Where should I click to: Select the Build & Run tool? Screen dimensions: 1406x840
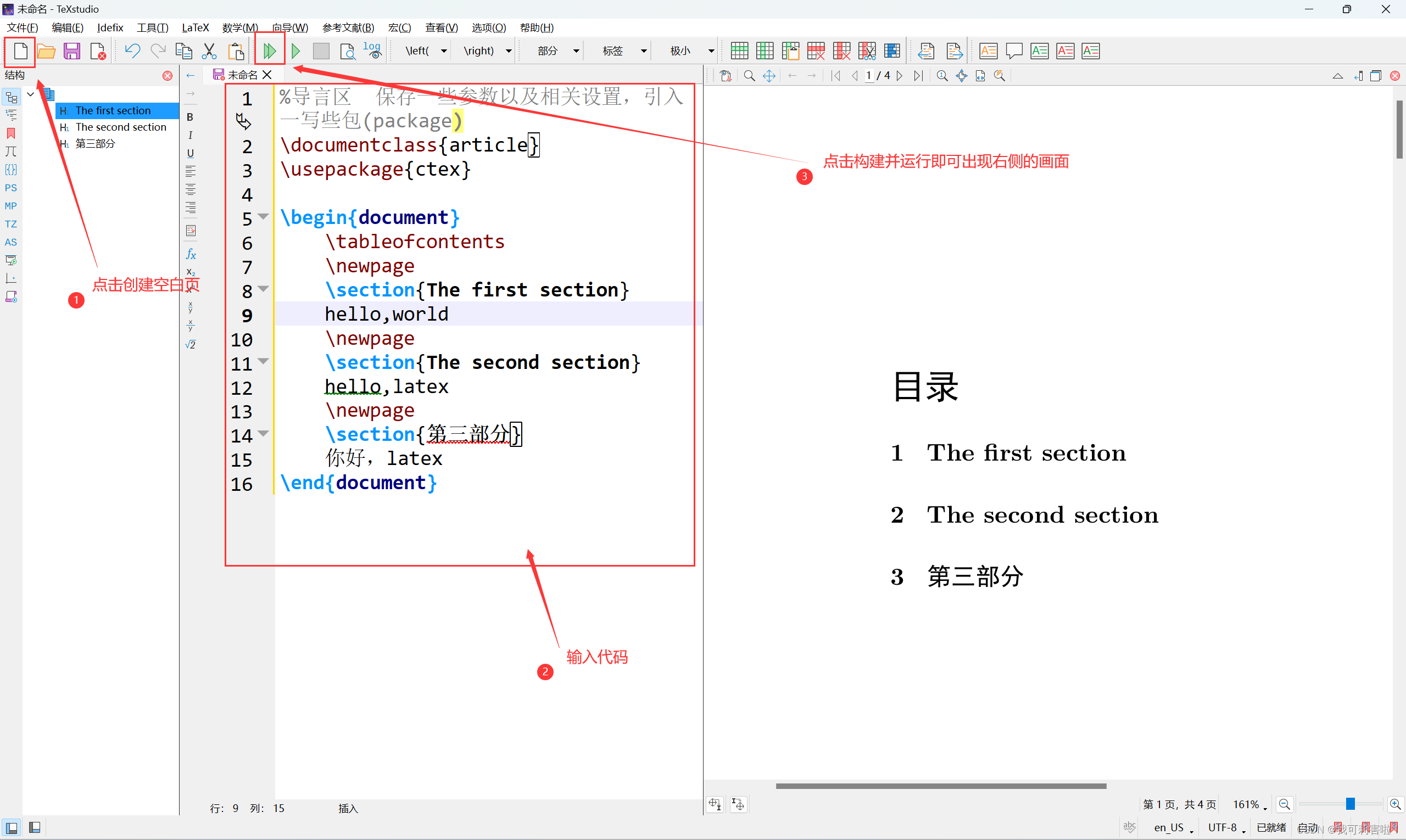[x=270, y=51]
